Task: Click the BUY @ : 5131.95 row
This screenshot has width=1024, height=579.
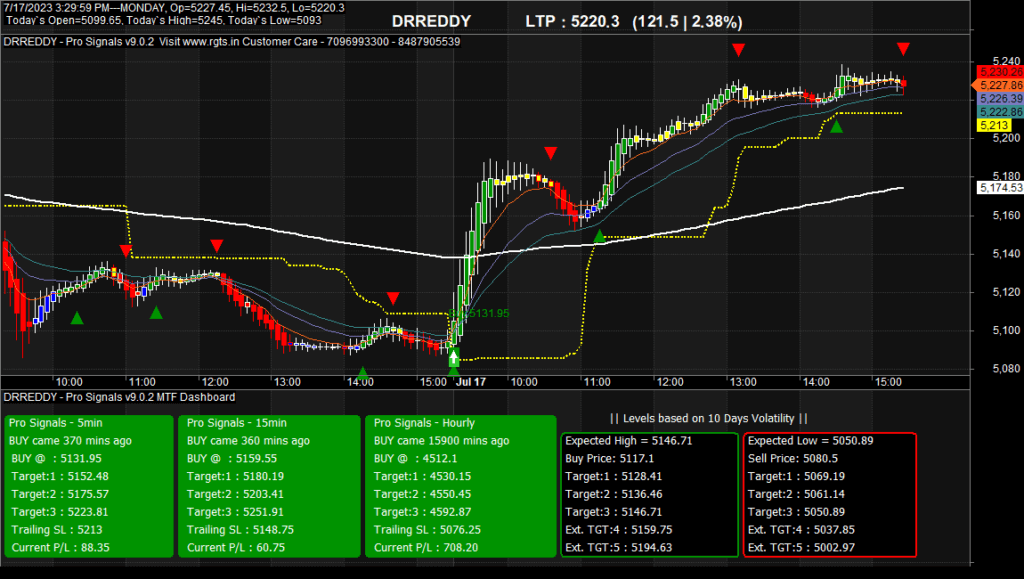Action: tap(56, 458)
